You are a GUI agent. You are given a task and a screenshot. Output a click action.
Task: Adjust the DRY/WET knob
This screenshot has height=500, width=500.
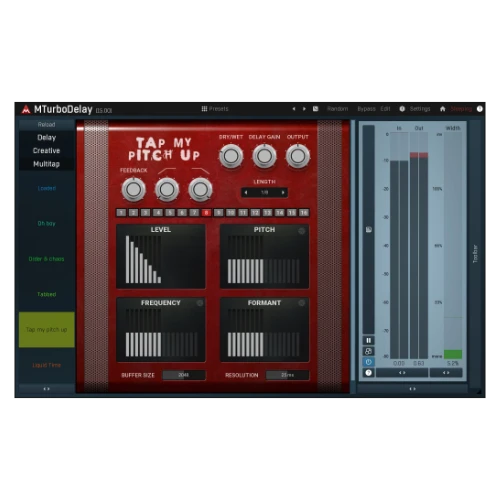[231, 156]
